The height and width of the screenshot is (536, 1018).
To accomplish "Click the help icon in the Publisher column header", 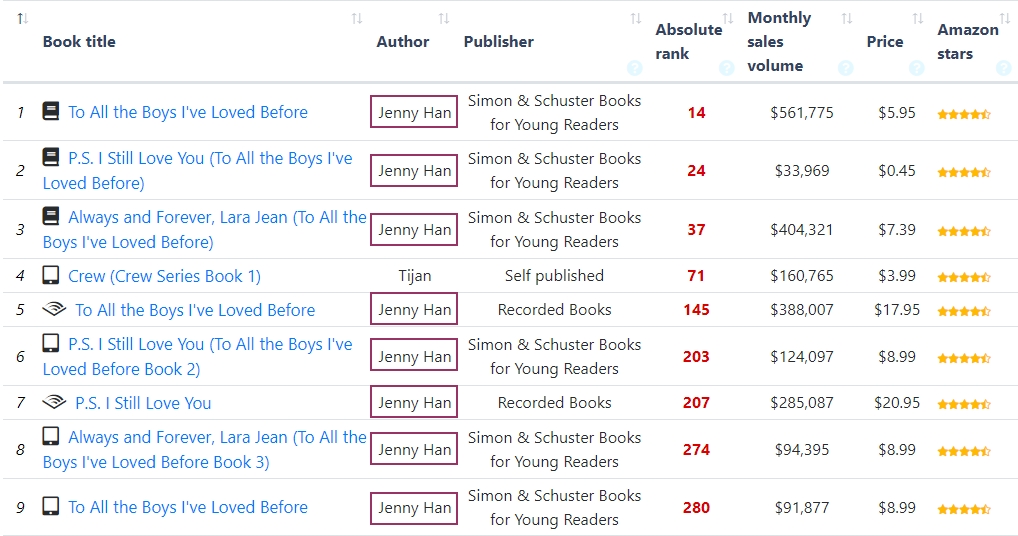I will (x=634, y=68).
